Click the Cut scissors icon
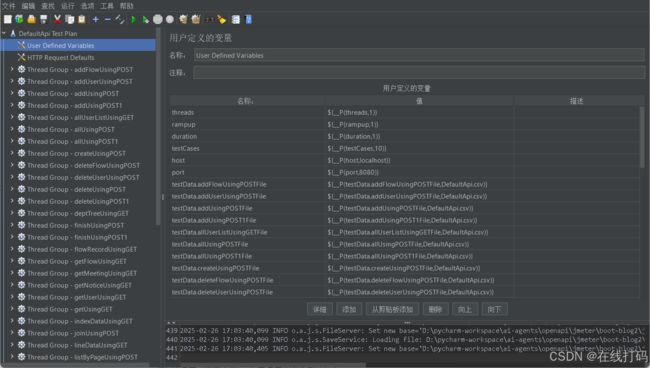 pyautogui.click(x=57, y=19)
